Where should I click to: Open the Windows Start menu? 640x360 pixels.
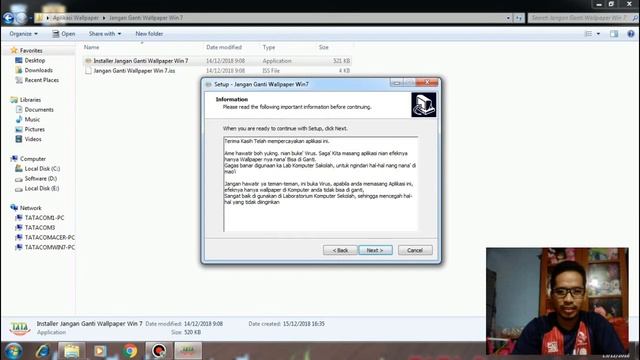[x=13, y=351]
